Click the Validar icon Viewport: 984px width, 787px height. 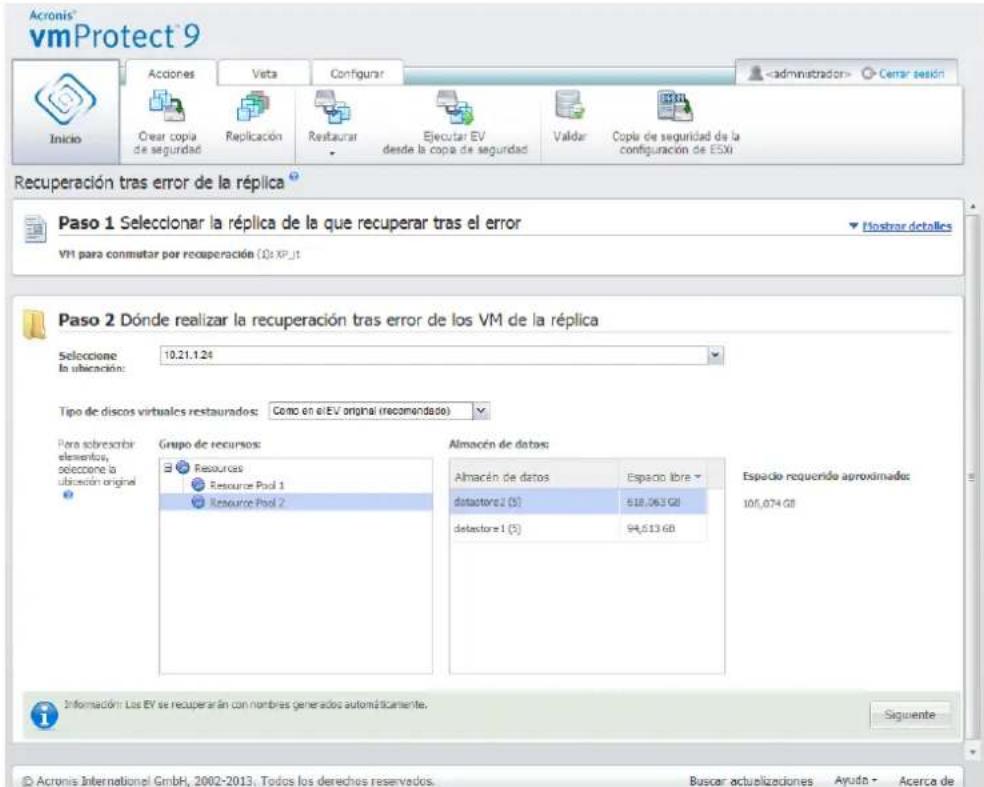[569, 105]
